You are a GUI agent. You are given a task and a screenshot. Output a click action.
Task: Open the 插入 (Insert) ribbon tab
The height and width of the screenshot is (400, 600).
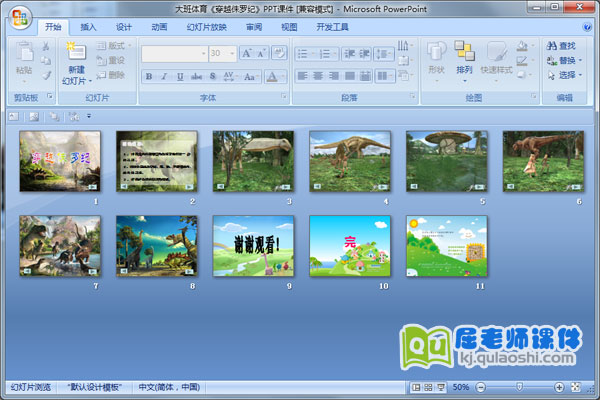point(89,27)
